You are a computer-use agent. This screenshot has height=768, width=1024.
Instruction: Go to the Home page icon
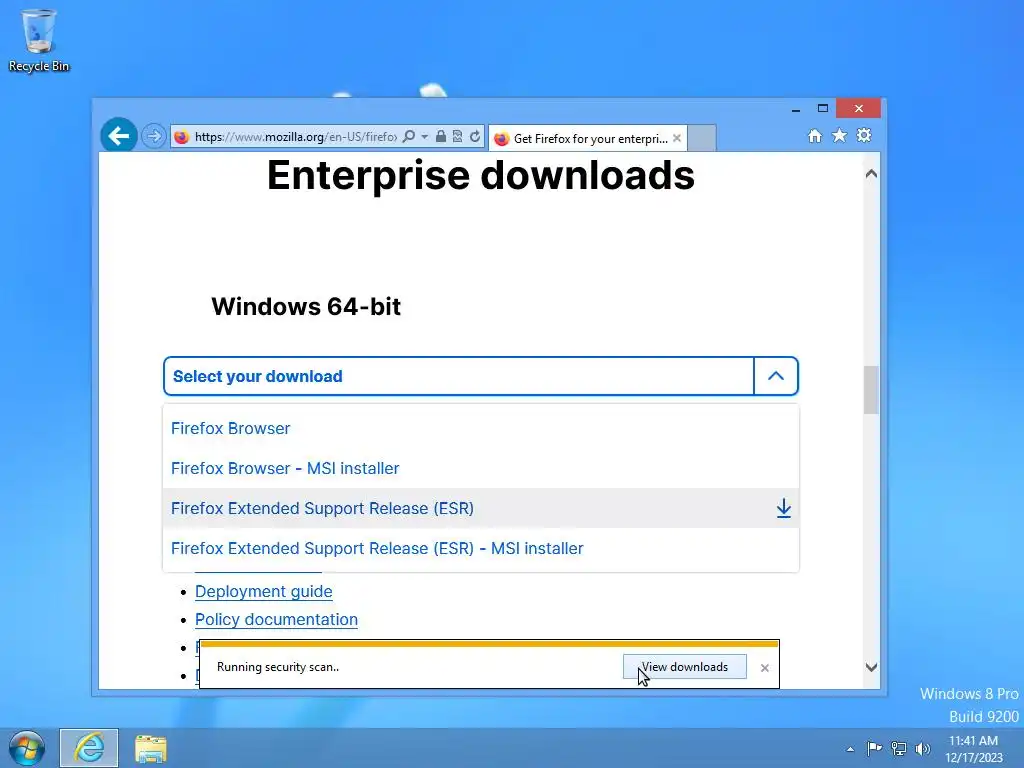pos(814,136)
